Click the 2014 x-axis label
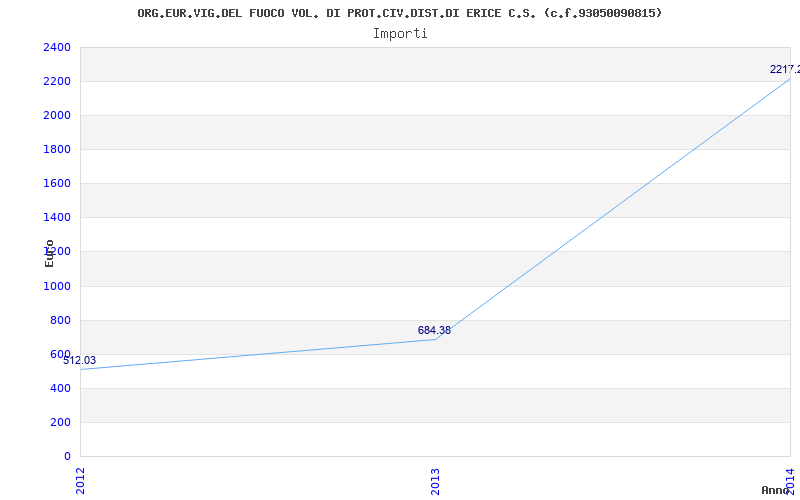The width and height of the screenshot is (800, 500). pyautogui.click(x=790, y=481)
